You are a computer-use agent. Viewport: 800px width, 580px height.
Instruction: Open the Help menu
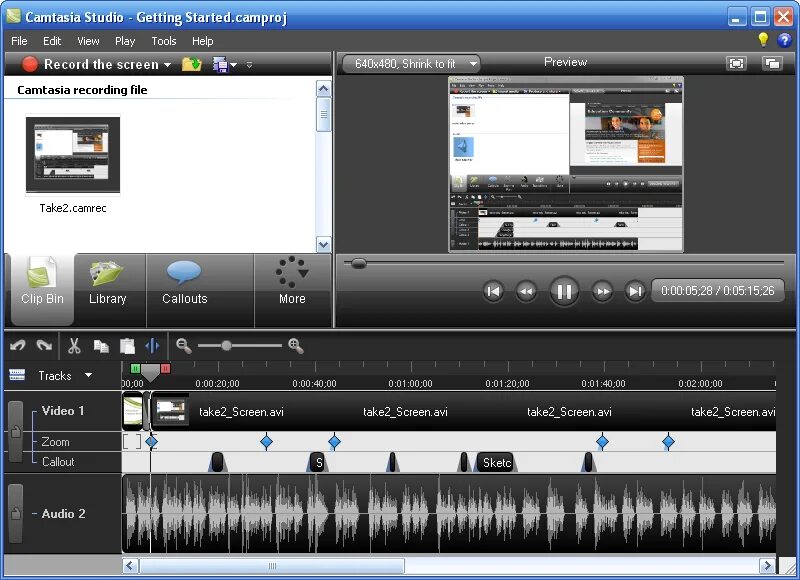coord(203,41)
